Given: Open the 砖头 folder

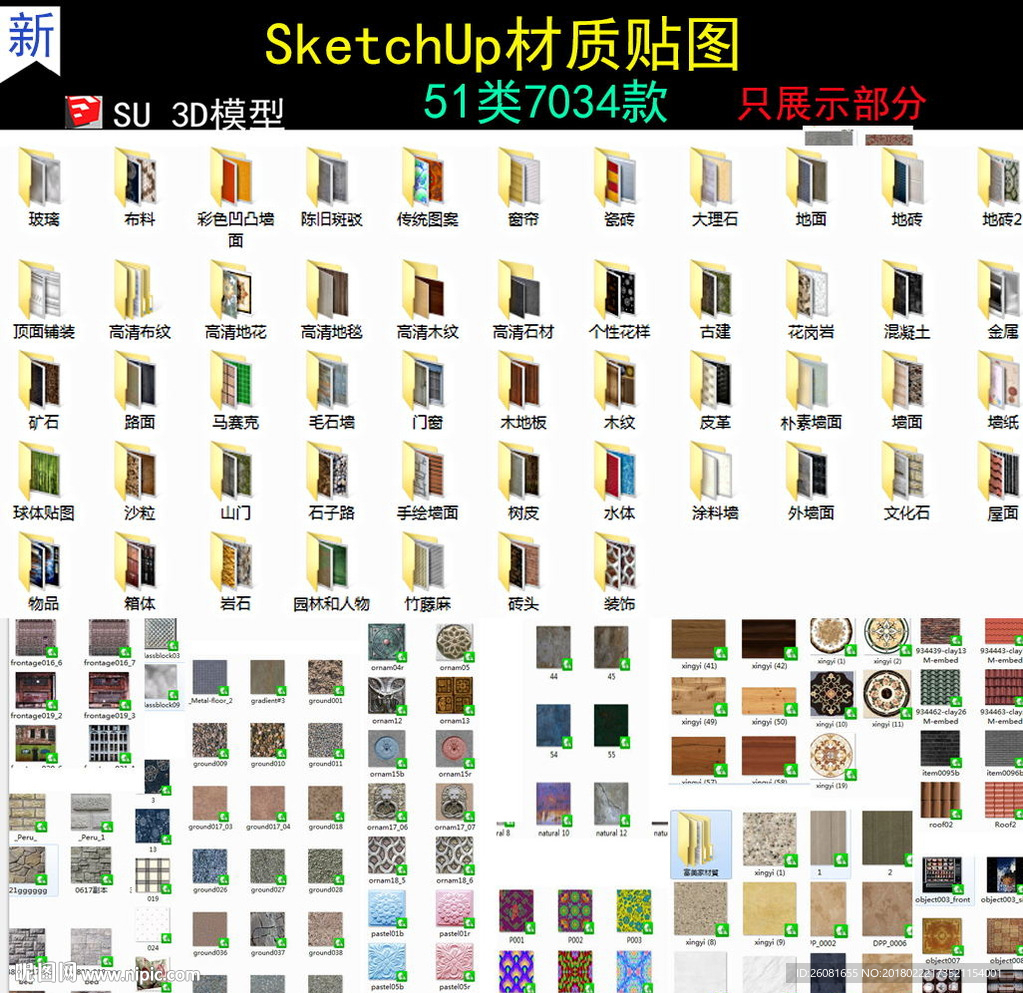Looking at the screenshot, I should tap(522, 562).
